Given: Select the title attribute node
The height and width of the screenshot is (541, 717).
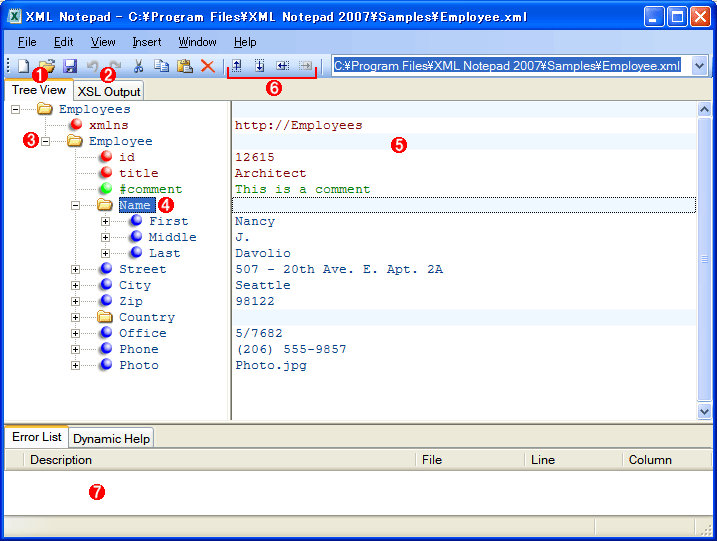Looking at the screenshot, I should pos(139,173).
